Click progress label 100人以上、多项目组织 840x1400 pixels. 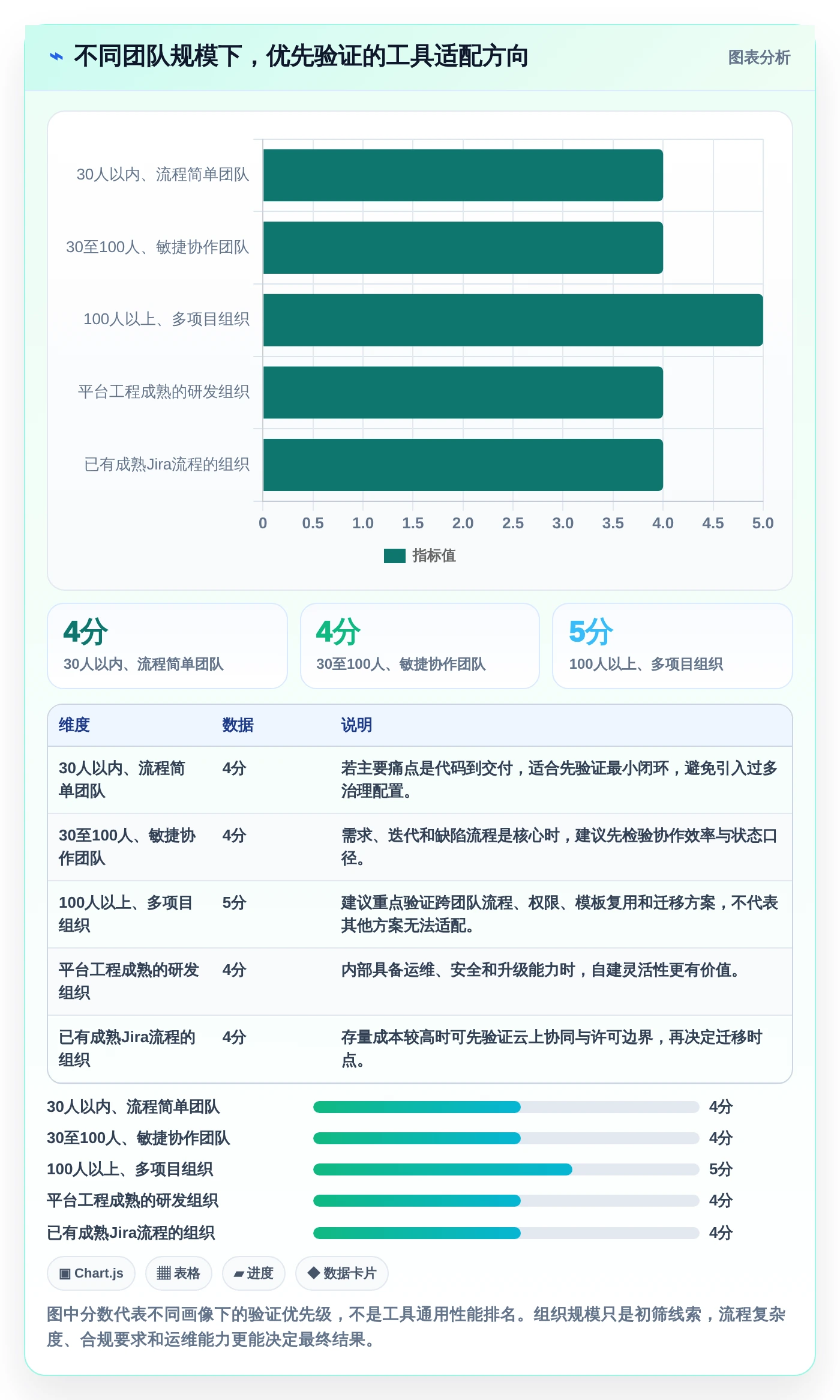tap(130, 1169)
